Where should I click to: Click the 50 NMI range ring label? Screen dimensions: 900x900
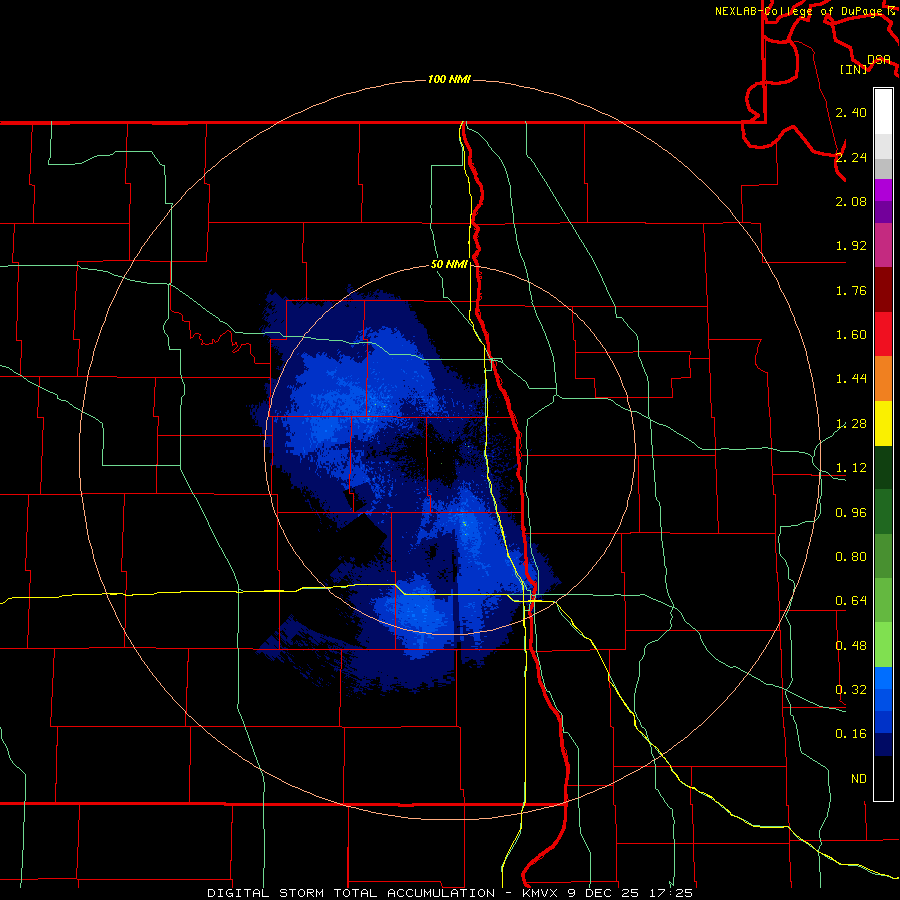tap(449, 264)
